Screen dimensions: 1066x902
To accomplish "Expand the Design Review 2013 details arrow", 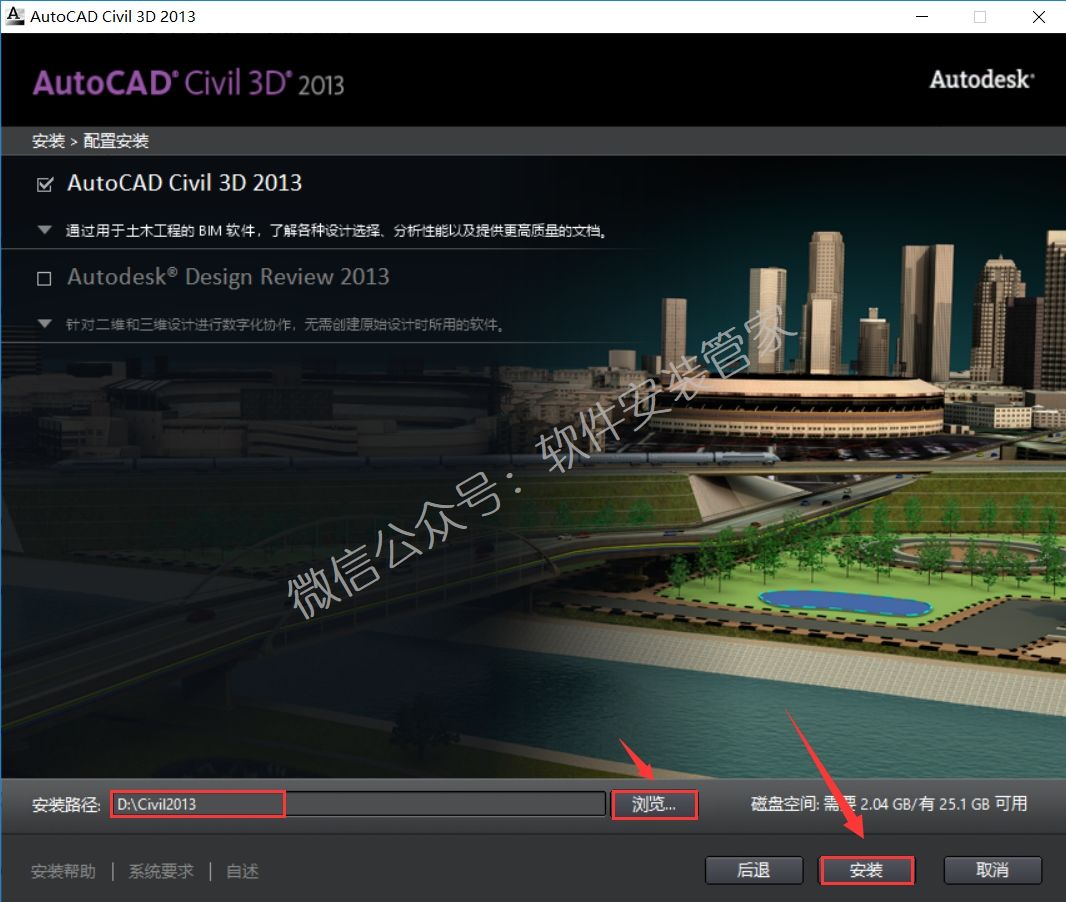I will tap(44, 324).
